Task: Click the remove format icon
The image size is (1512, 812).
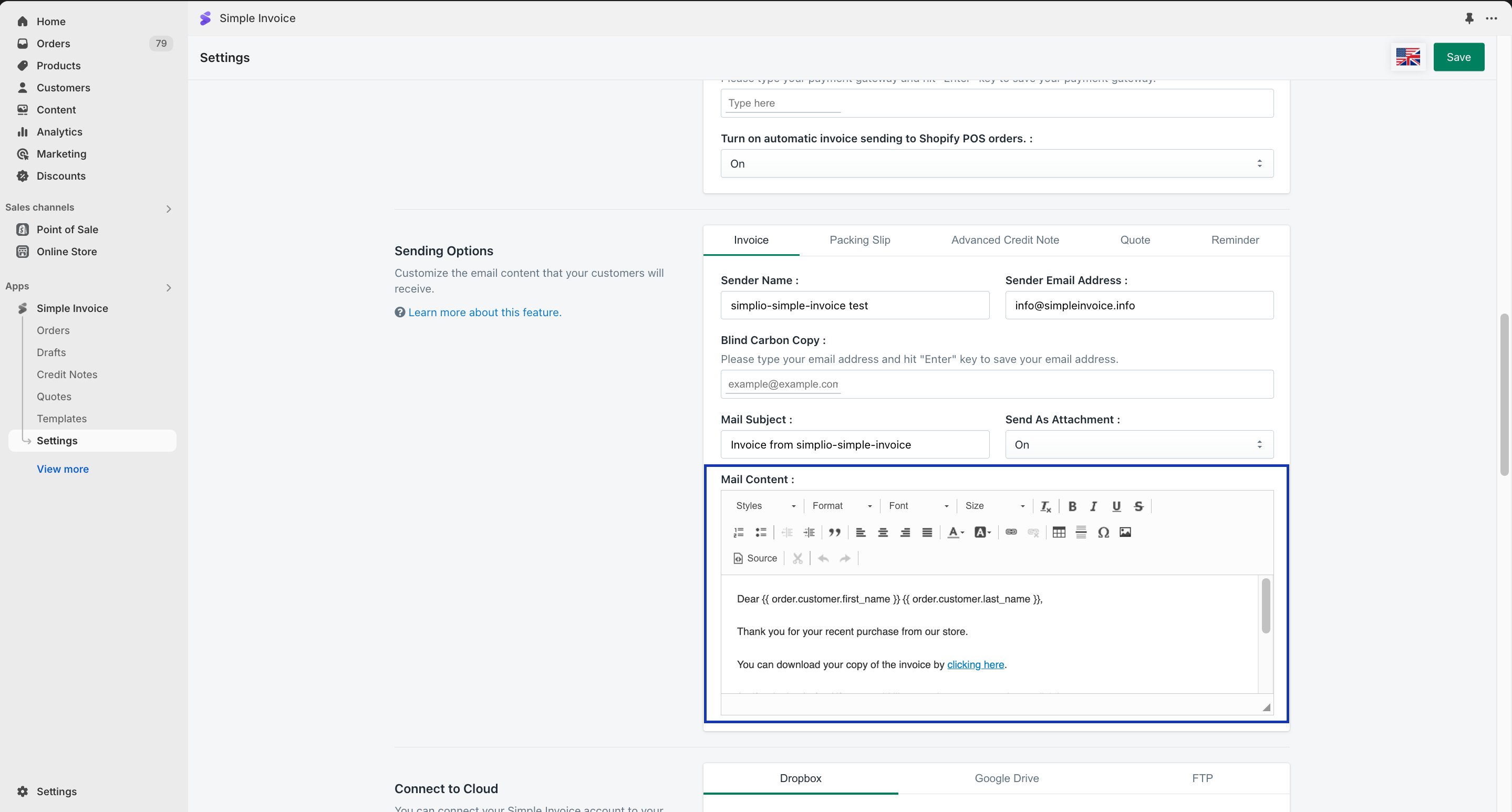Action: 1045,506
